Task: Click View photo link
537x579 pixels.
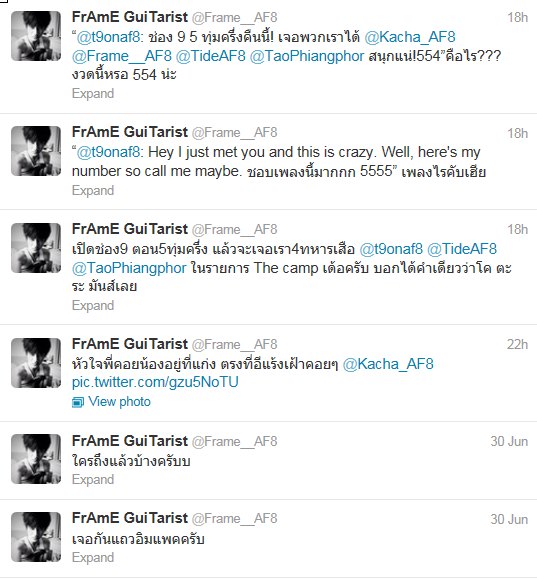Action: (x=119, y=402)
